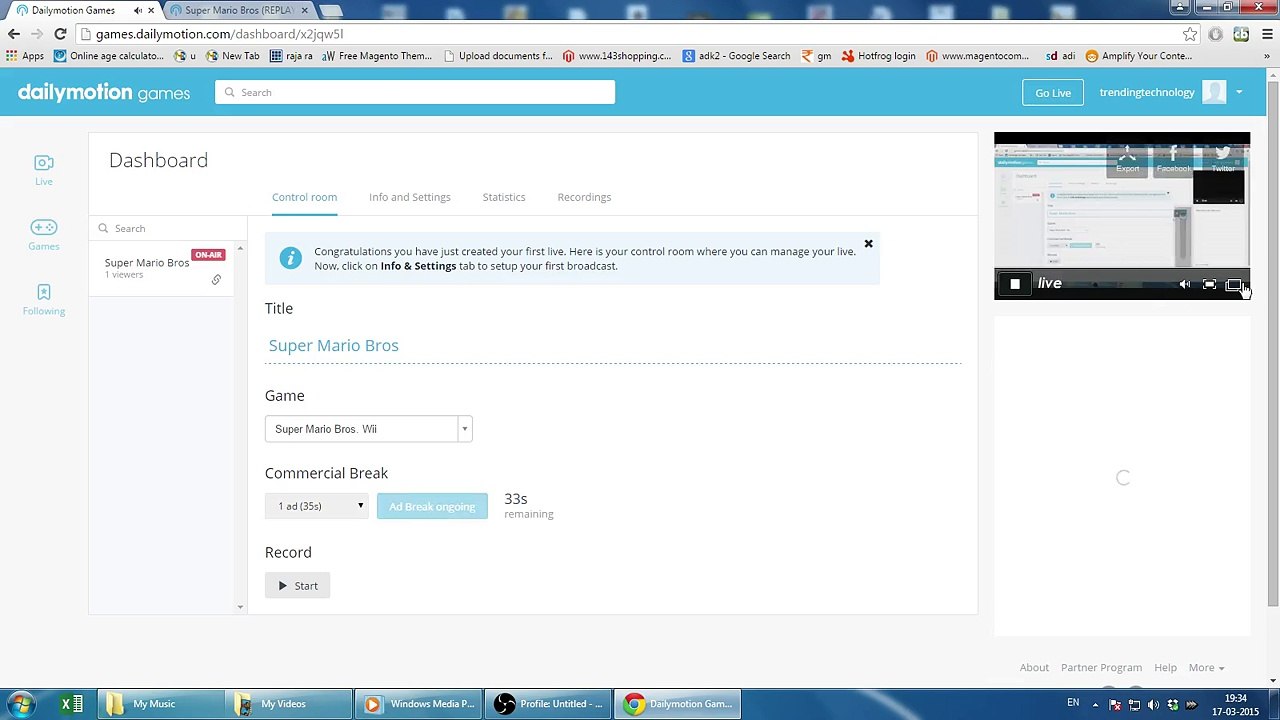Open a new browser tab

(331, 10)
